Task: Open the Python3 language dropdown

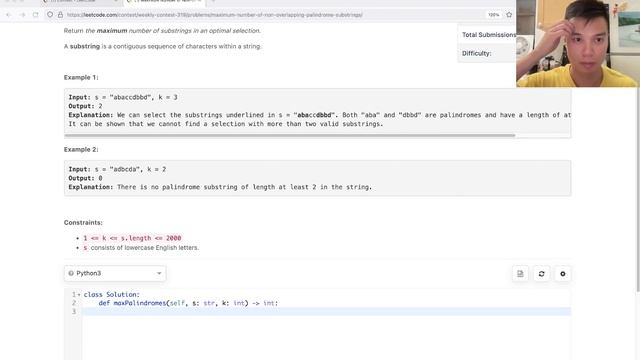Action: 115,273
